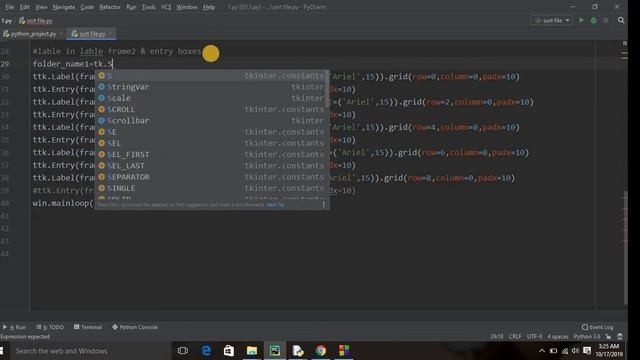The width and height of the screenshot is (640, 360).
Task: Pick SEPARATOR from completion list
Action: point(211,177)
